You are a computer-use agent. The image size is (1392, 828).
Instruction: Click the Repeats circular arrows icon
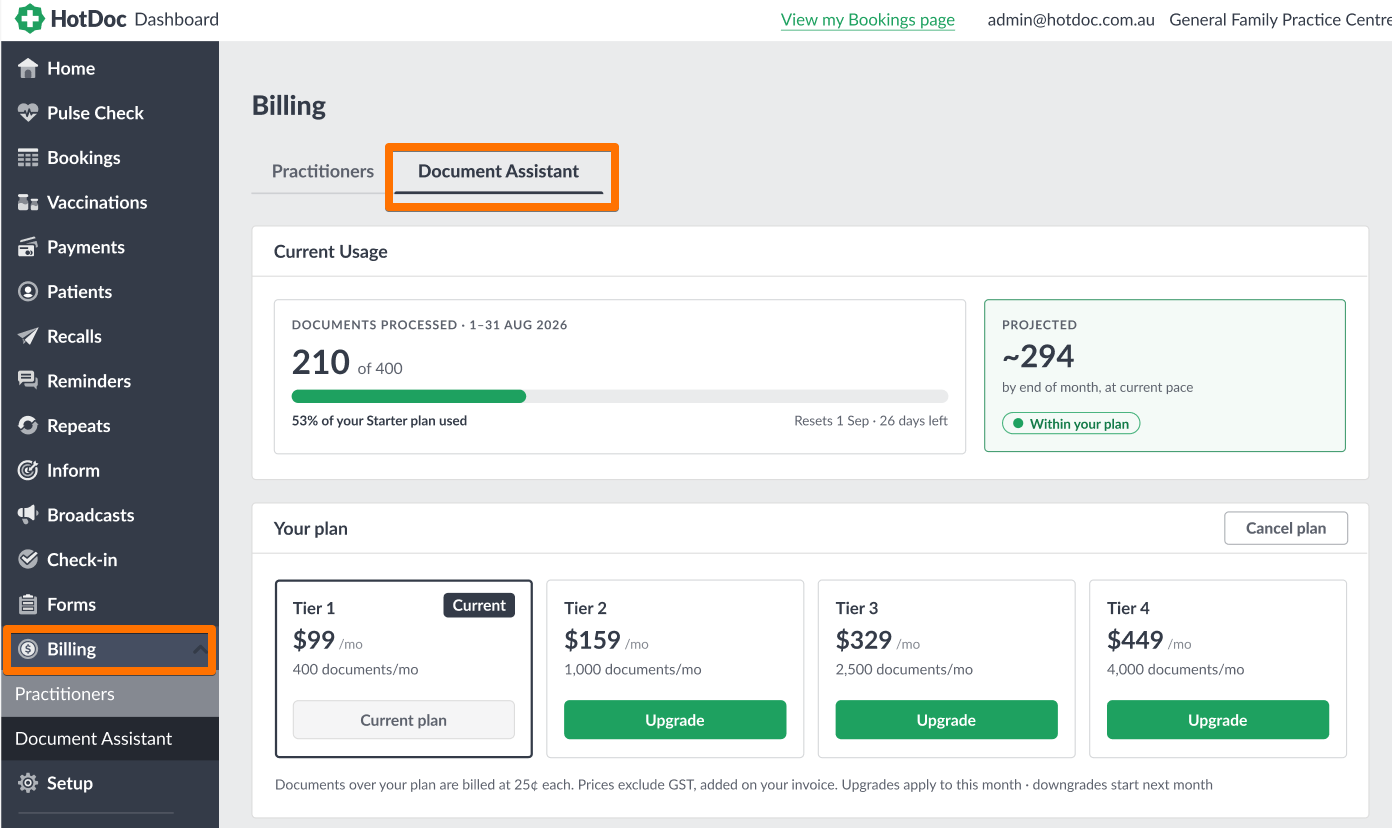click(x=28, y=426)
